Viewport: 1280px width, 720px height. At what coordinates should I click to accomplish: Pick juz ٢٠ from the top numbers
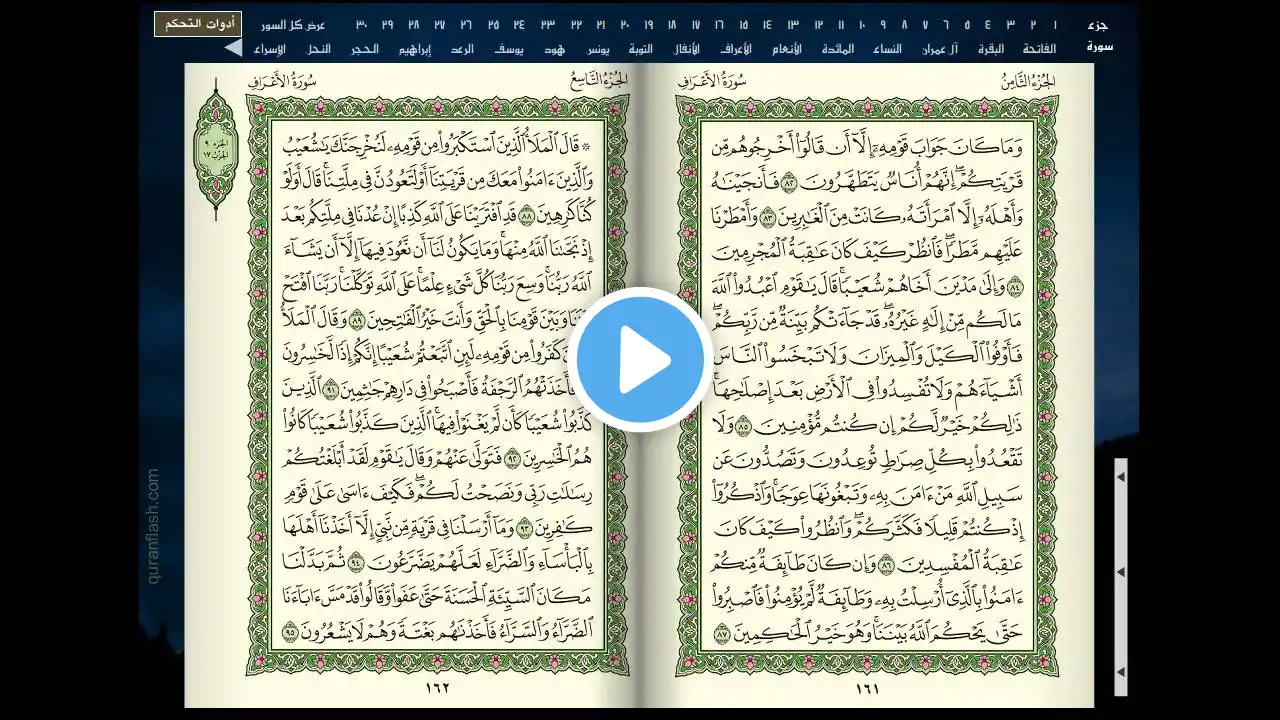click(x=624, y=24)
